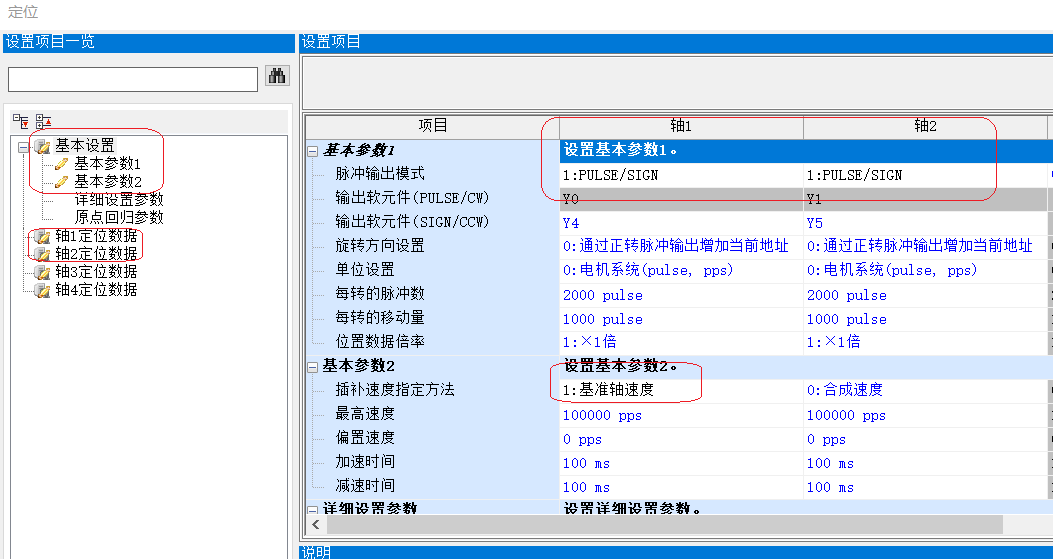Select the 基本参数1 pencil icon

pos(62,163)
